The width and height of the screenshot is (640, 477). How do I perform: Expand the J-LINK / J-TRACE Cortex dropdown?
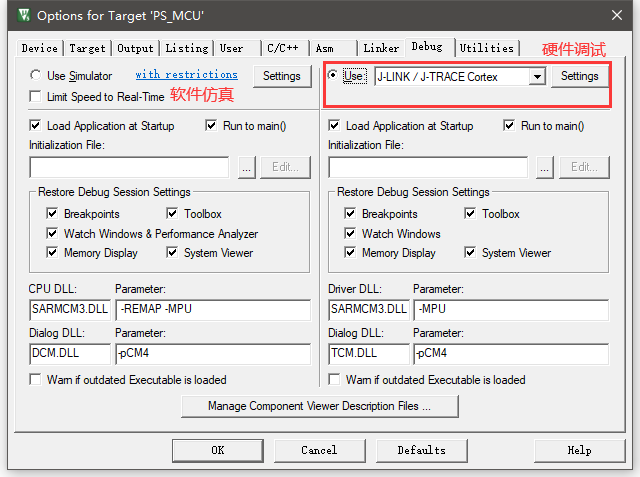(x=537, y=76)
